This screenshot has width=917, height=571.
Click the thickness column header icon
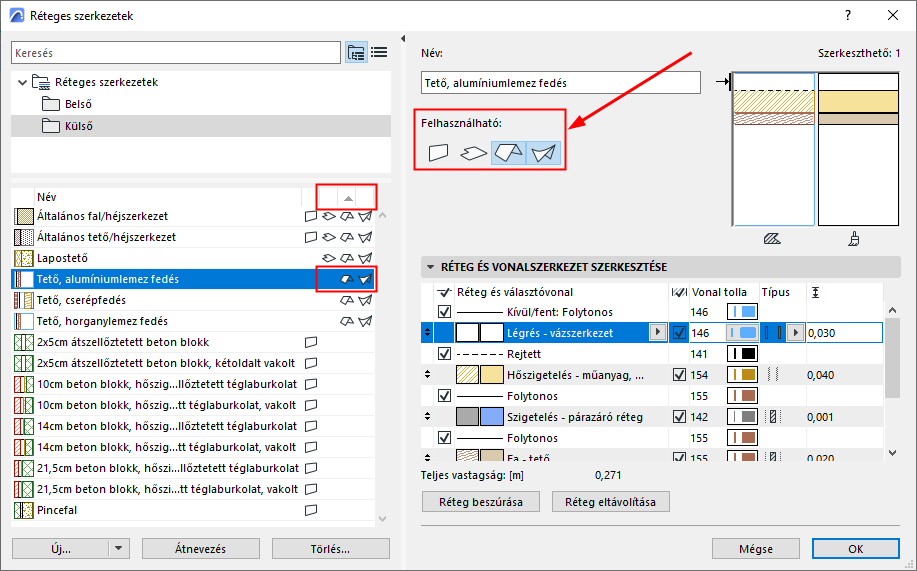pyautogui.click(x=815, y=292)
